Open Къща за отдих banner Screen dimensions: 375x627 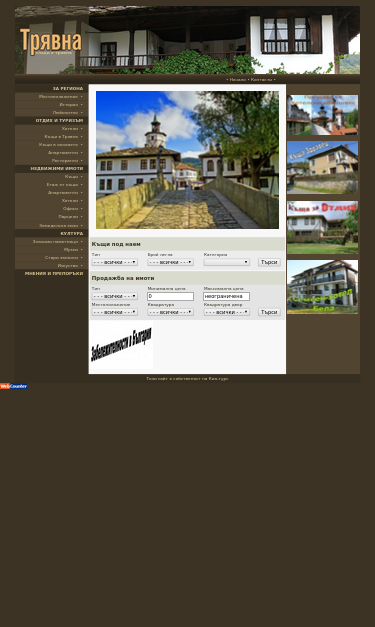[323, 228]
